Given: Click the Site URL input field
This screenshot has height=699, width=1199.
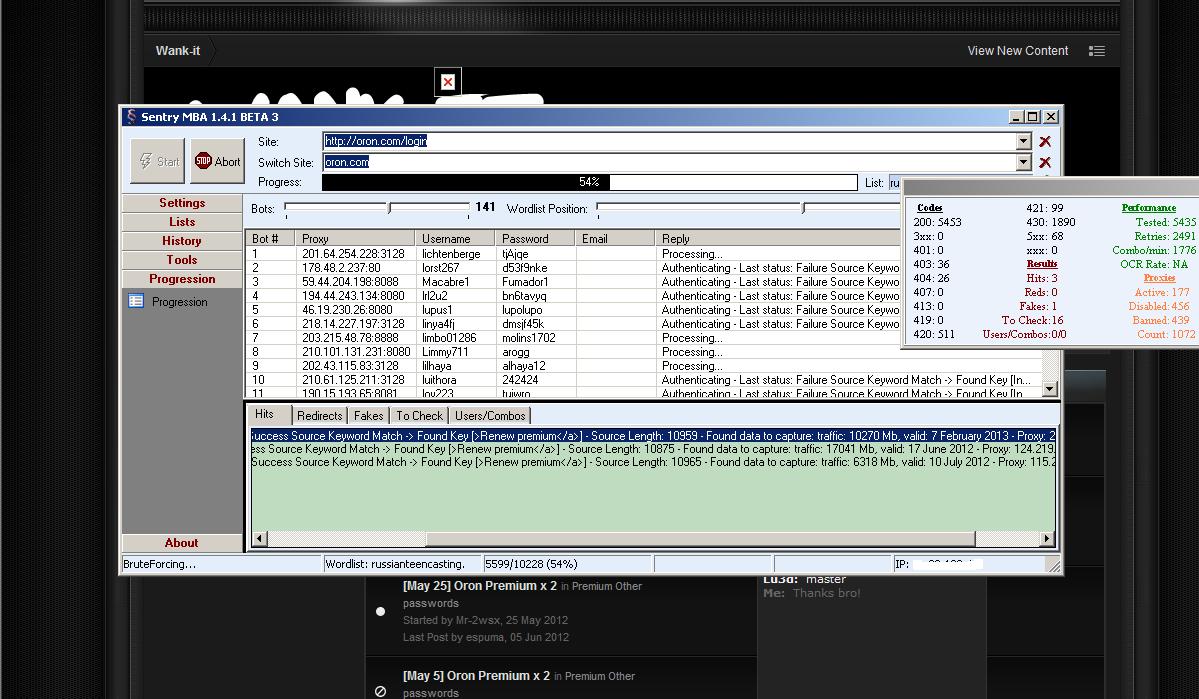Looking at the screenshot, I should [x=669, y=141].
